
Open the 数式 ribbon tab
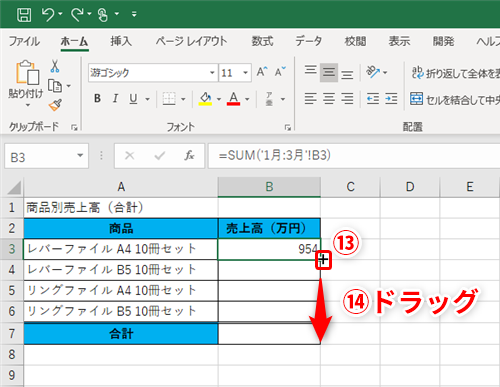click(x=262, y=41)
